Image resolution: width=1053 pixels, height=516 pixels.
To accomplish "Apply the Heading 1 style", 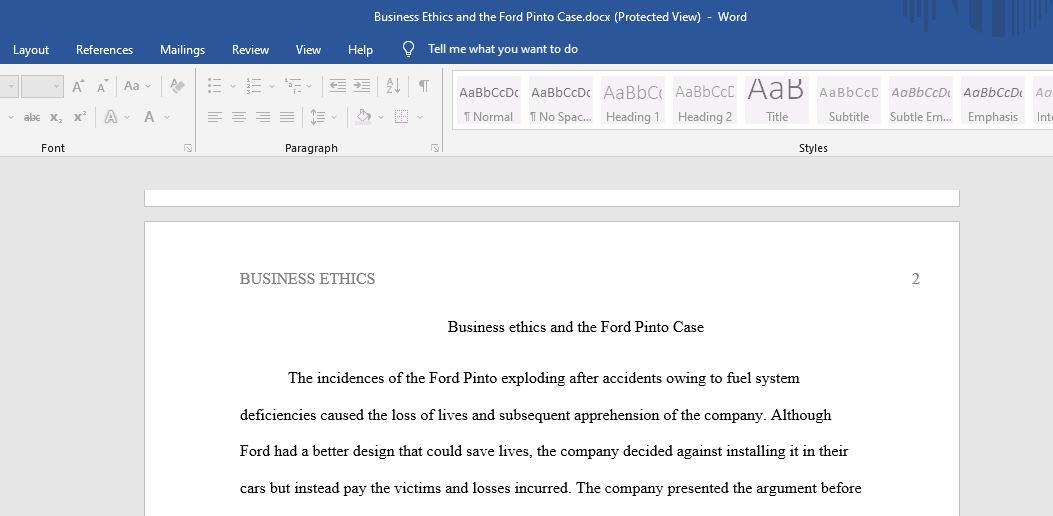I will tap(632, 100).
